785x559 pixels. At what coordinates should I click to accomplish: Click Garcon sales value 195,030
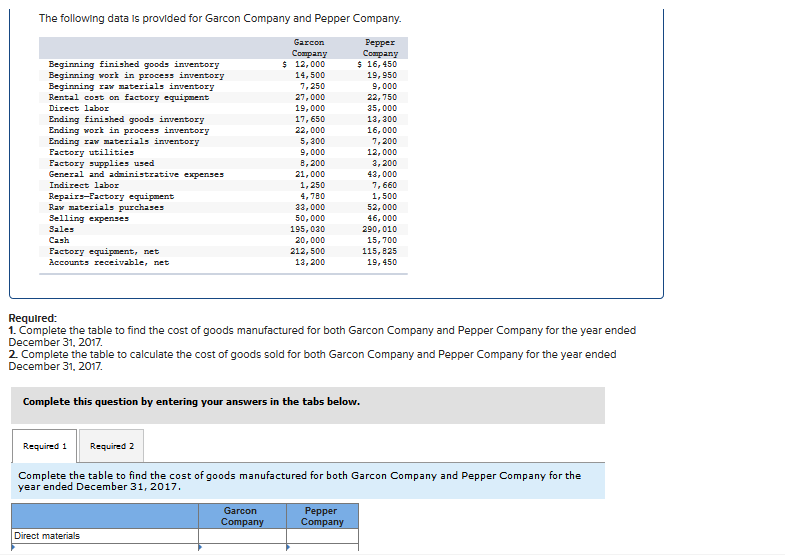pyautogui.click(x=307, y=230)
